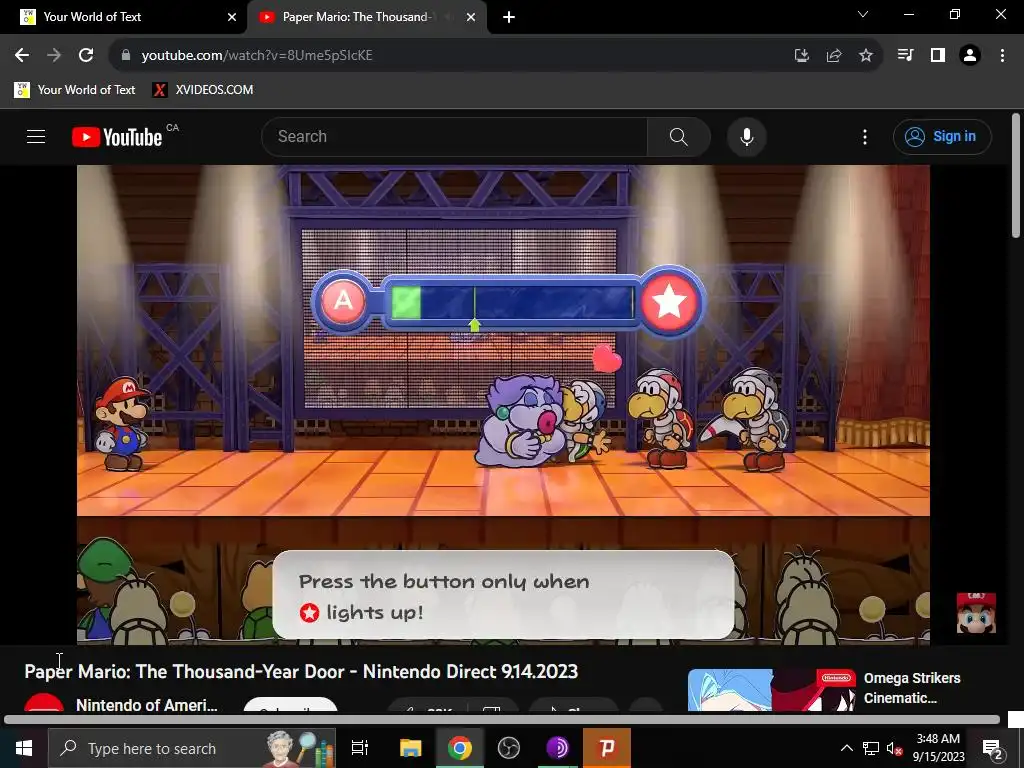
Task: Click the Nintendo of America channel avatar
Action: tap(44, 703)
